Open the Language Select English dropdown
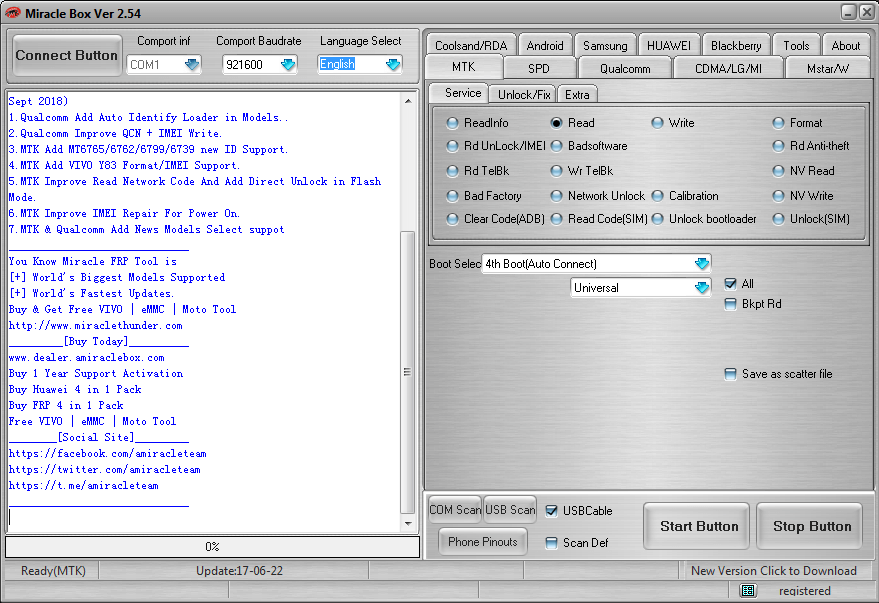 [x=394, y=64]
